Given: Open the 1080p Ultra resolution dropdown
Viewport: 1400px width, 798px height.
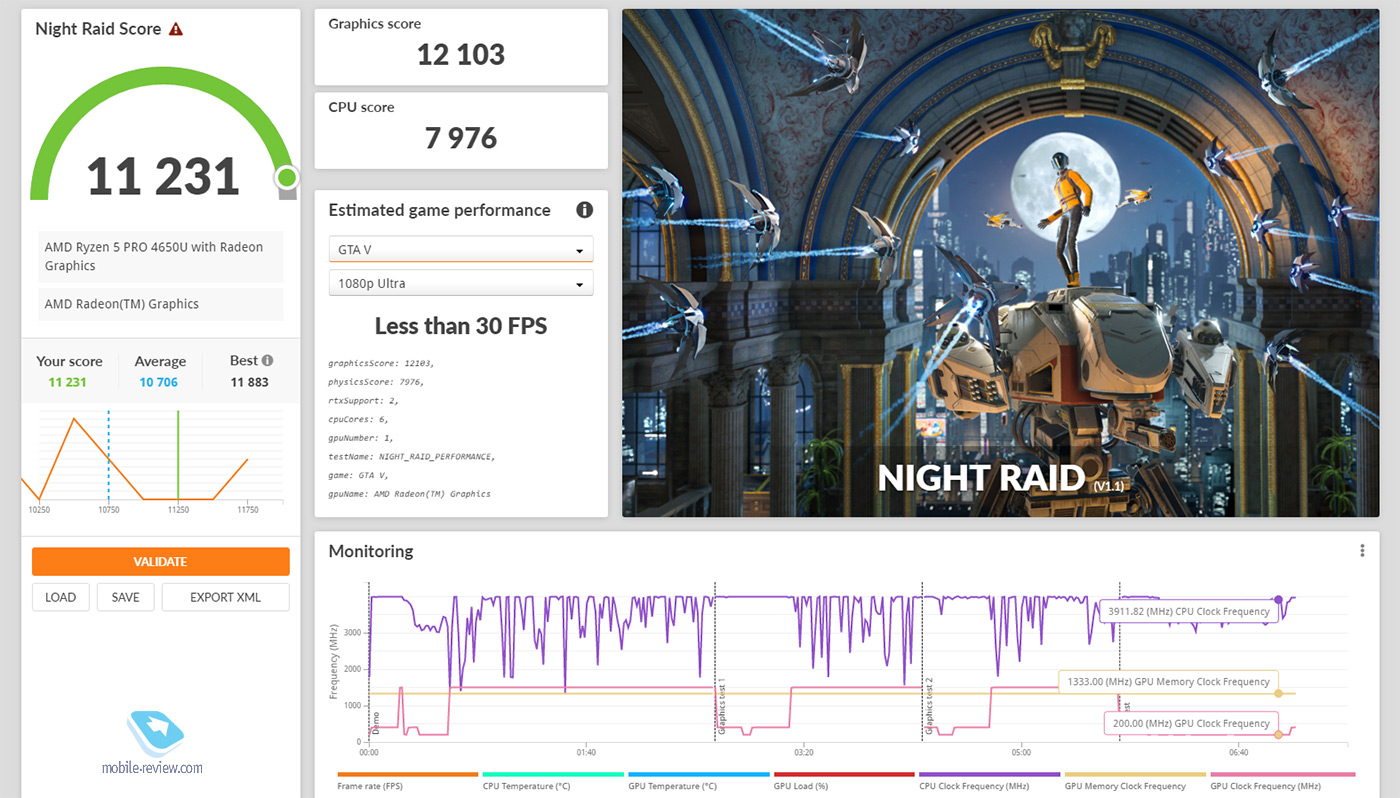Looking at the screenshot, I should (461, 283).
